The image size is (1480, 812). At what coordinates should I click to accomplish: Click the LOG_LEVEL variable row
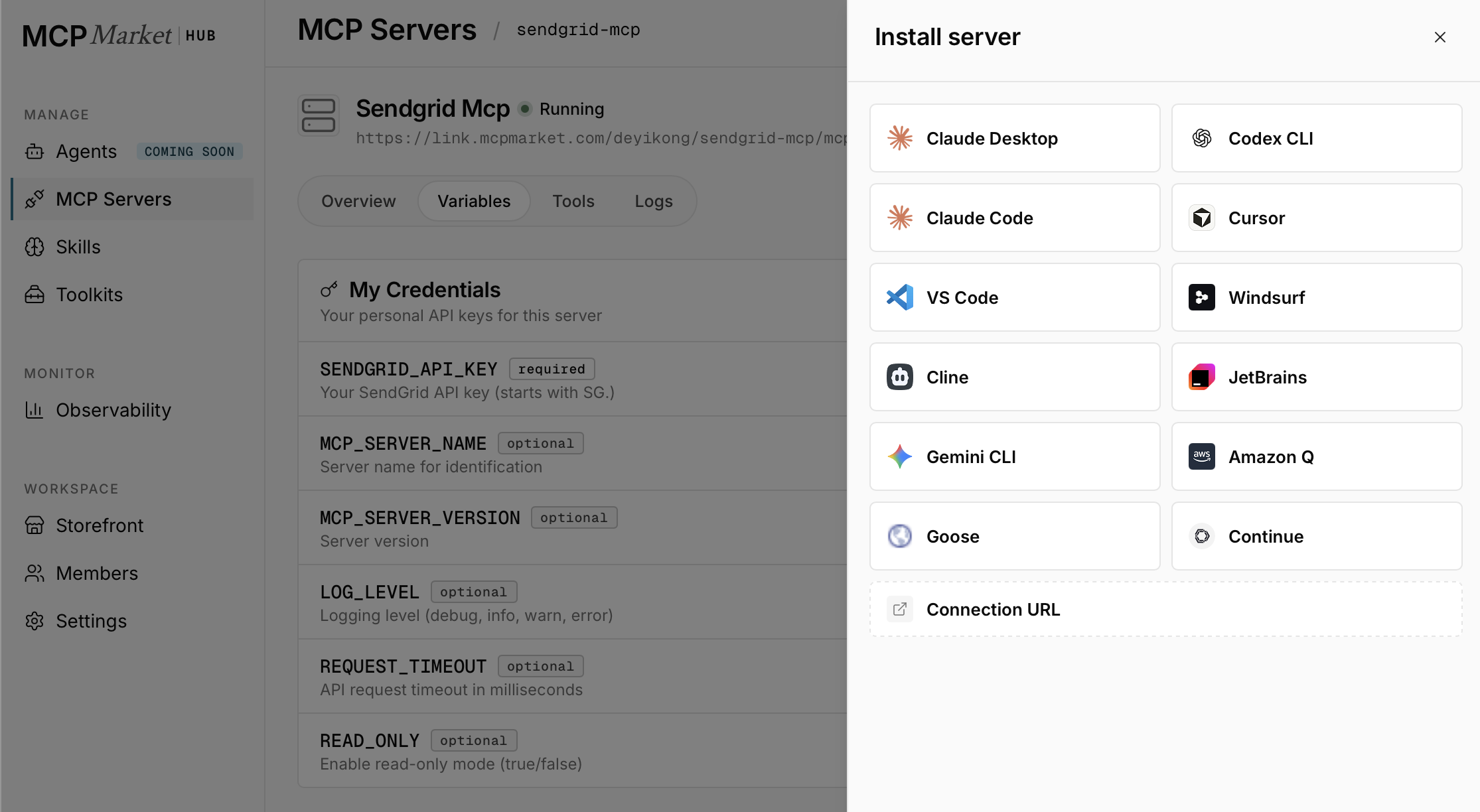(573, 602)
